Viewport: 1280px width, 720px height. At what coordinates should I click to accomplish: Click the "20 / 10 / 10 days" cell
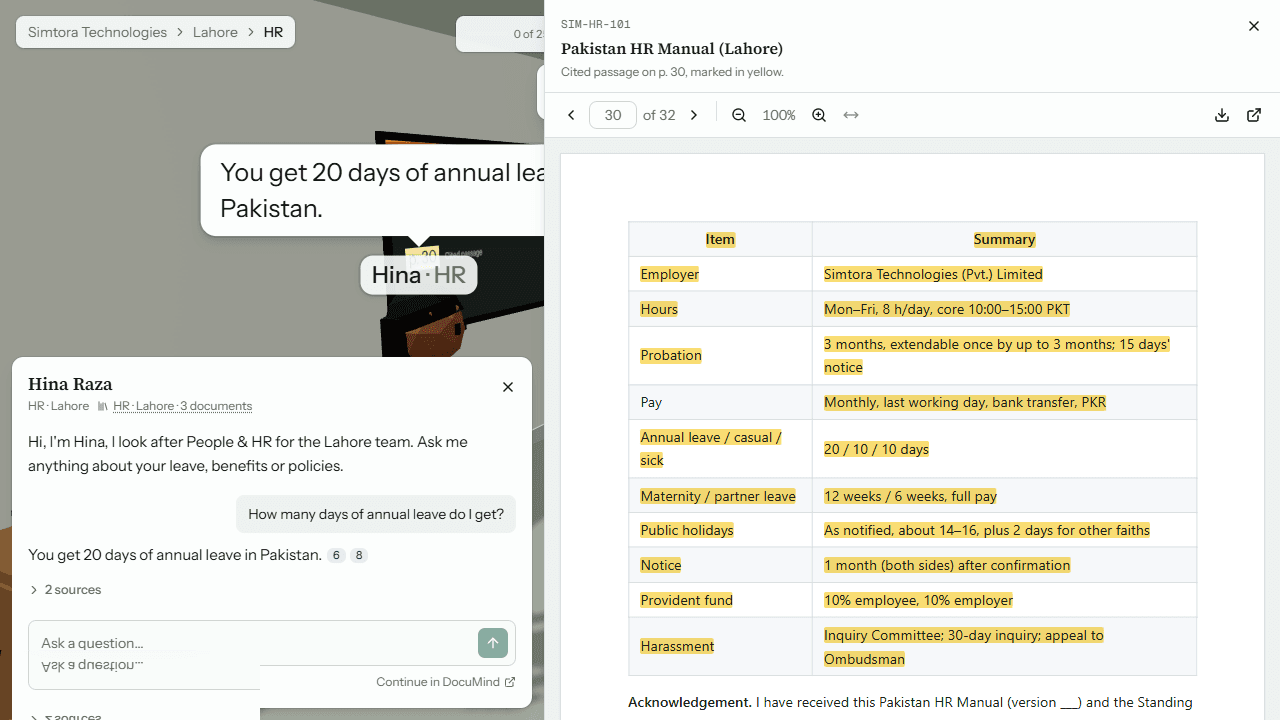pos(1004,449)
